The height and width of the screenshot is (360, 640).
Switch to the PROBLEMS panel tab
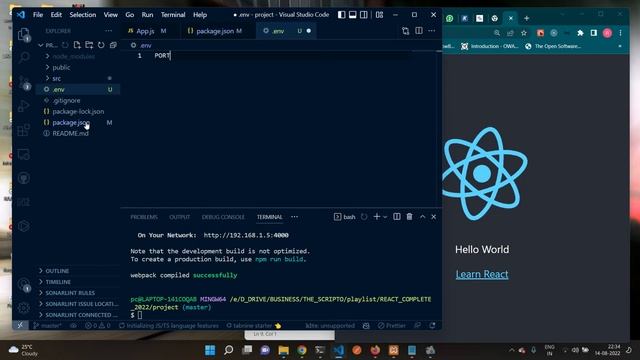click(144, 217)
